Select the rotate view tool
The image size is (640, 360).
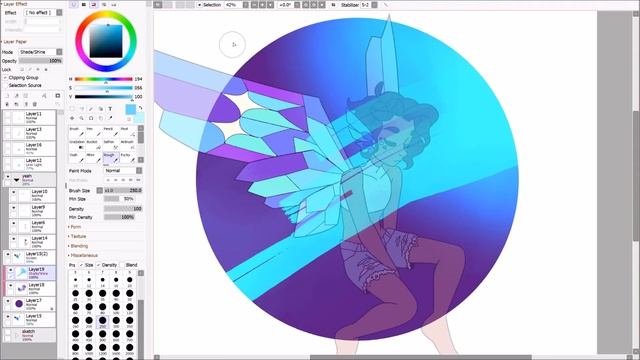click(91, 118)
